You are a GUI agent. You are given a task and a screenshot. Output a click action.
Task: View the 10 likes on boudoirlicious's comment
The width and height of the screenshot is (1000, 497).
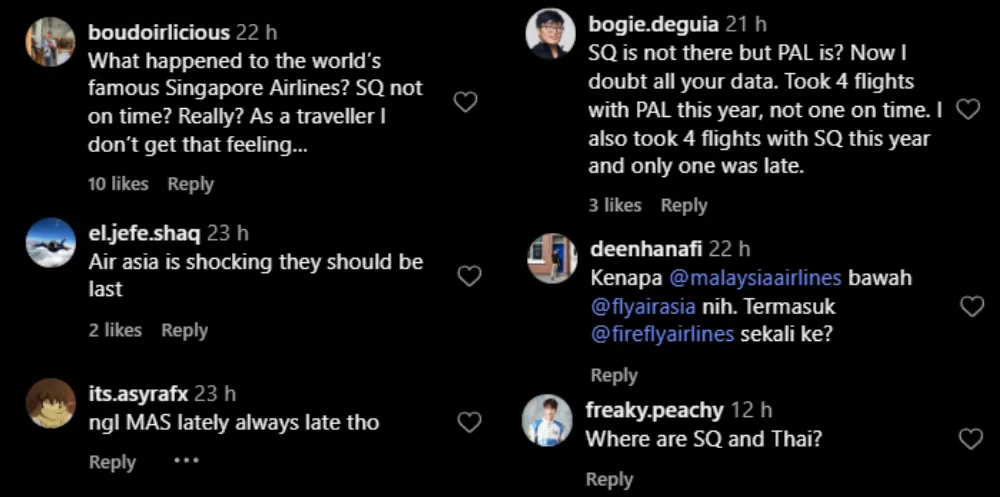(x=118, y=184)
